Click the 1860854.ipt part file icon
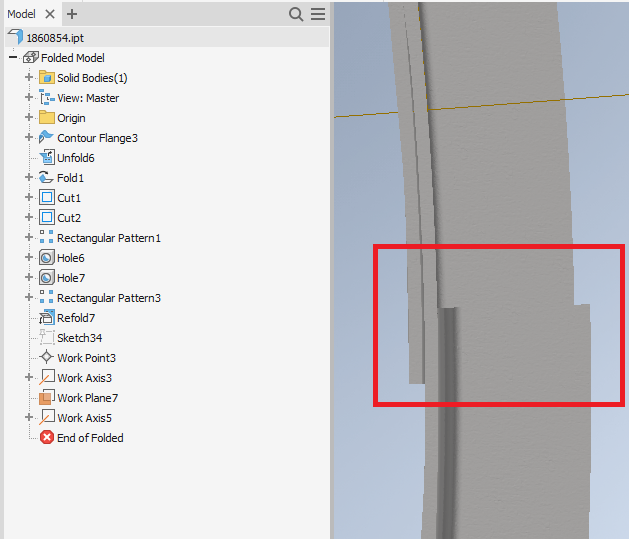This screenshot has height=539, width=629. click(15, 37)
